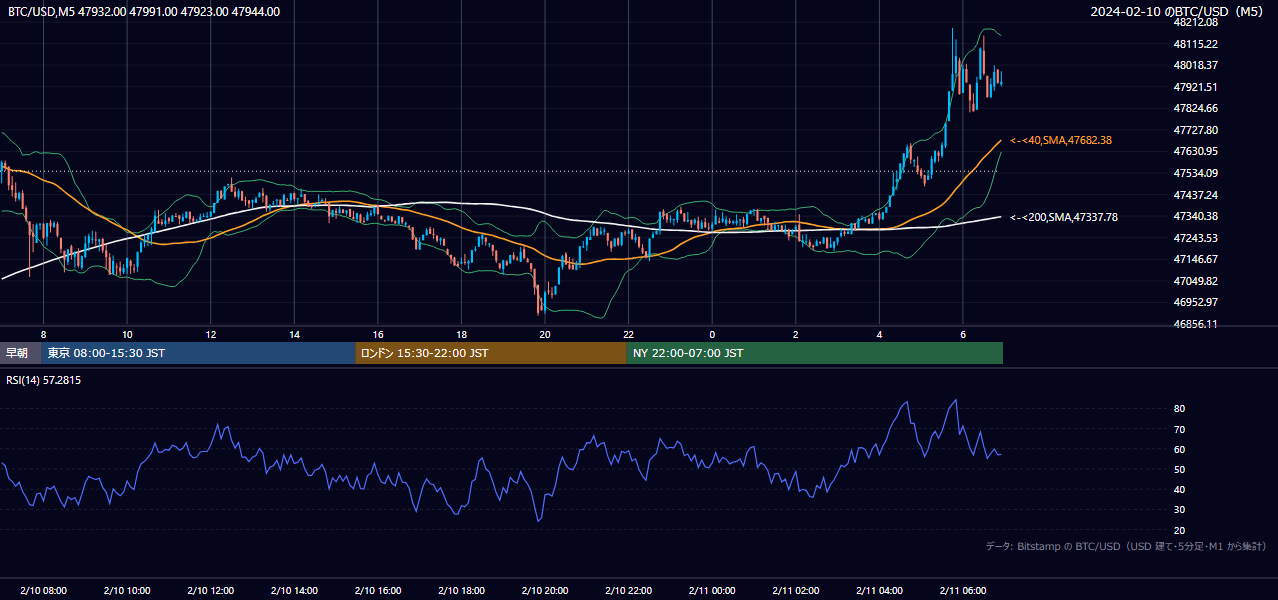The width and height of the screenshot is (1278, 600).
Task: Click the Bitstamp data source footnote
Action: click(x=1126, y=546)
